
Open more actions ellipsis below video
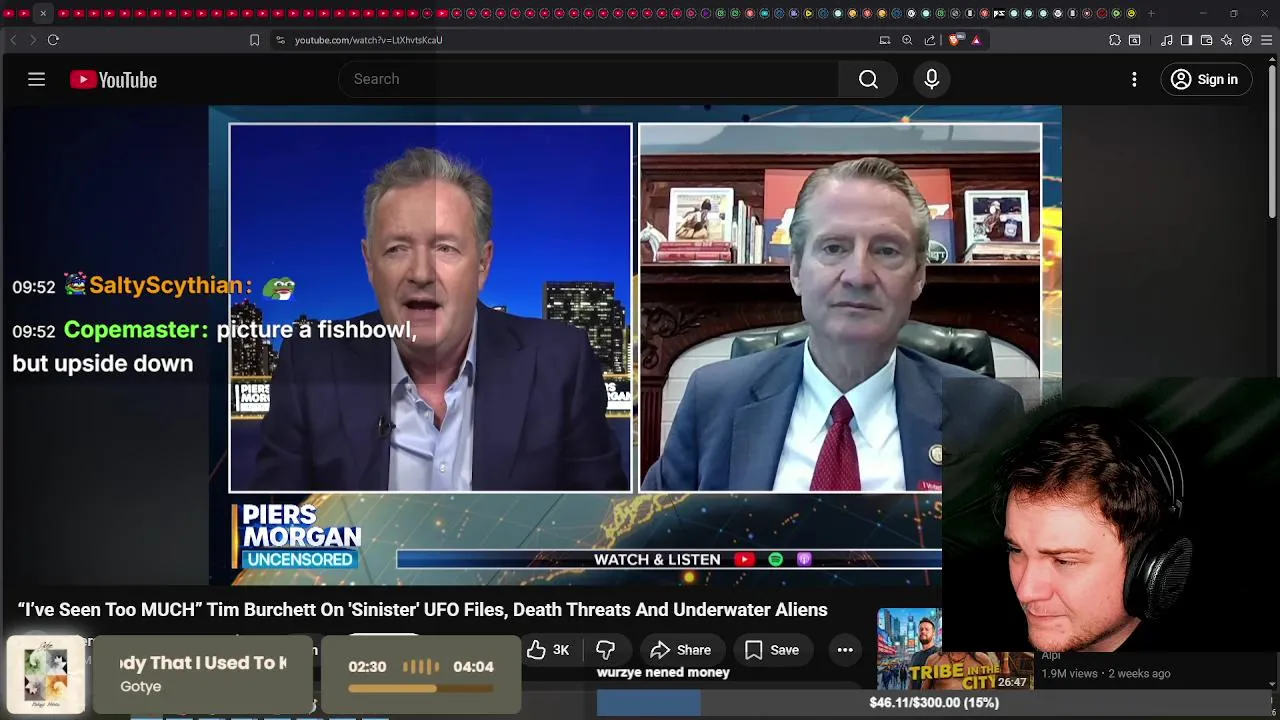click(x=845, y=650)
